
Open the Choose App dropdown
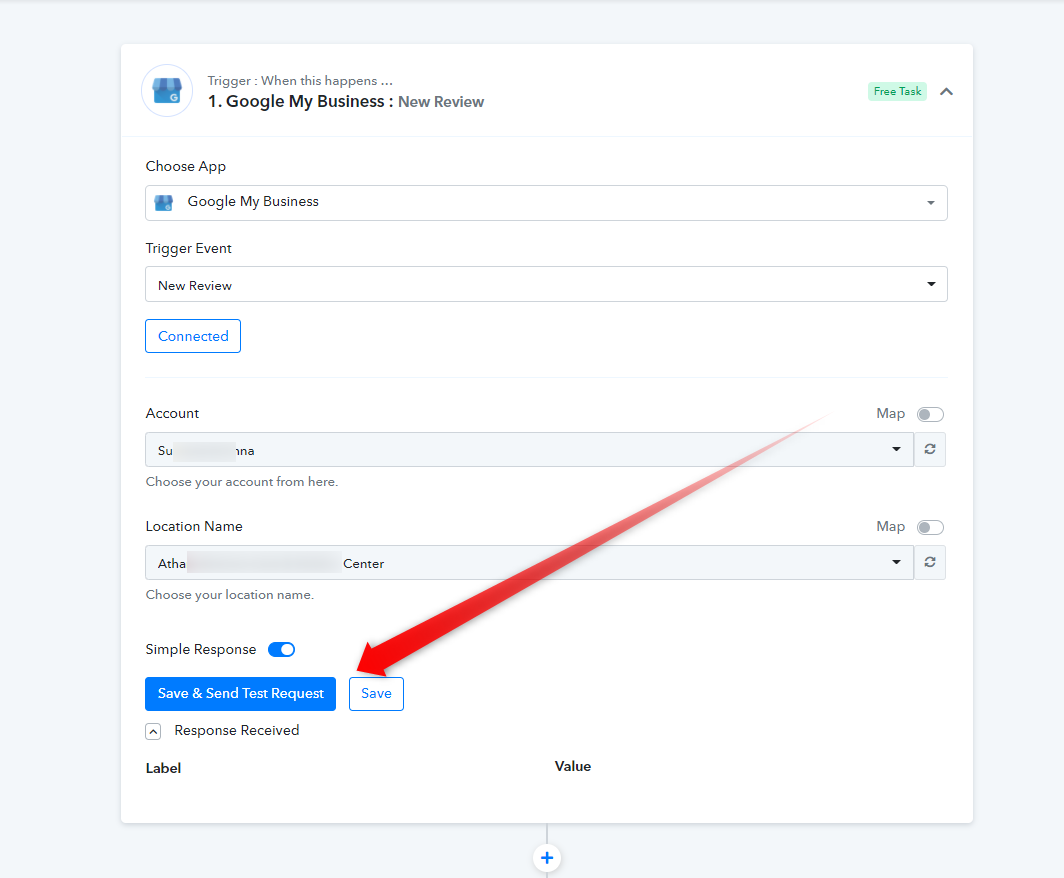click(x=546, y=203)
